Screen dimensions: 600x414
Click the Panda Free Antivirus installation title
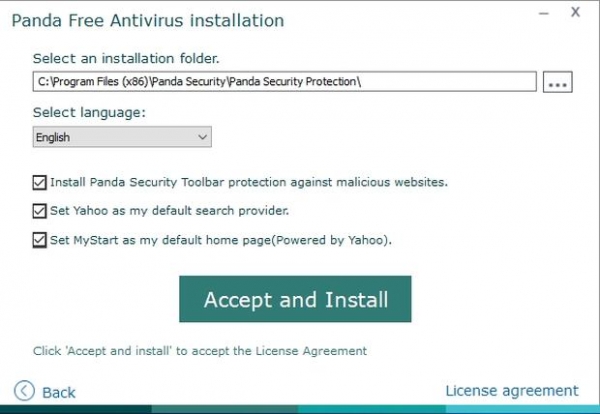(x=148, y=21)
